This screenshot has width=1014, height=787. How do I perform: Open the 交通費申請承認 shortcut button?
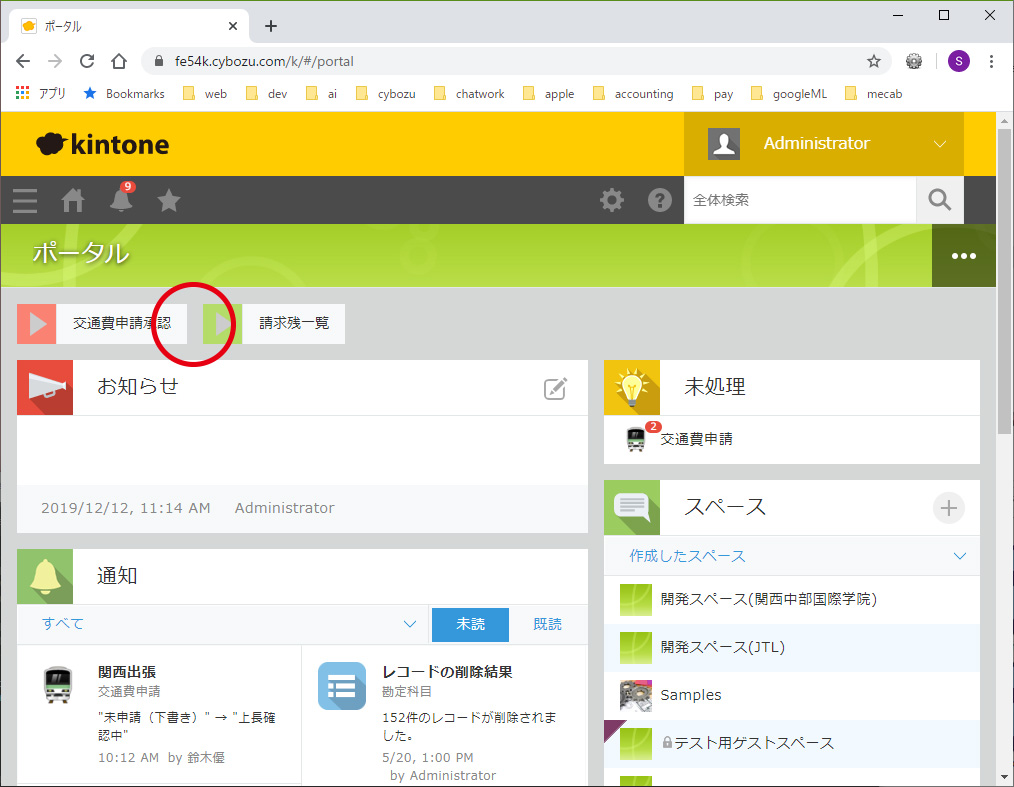102,324
